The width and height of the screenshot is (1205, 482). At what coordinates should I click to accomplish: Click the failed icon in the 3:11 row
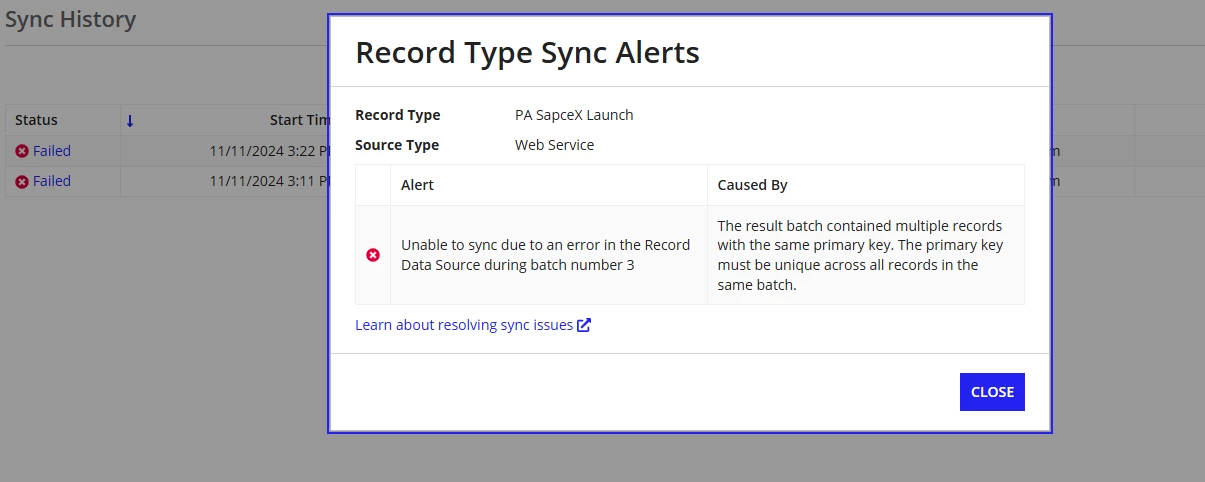pyautogui.click(x=22, y=181)
